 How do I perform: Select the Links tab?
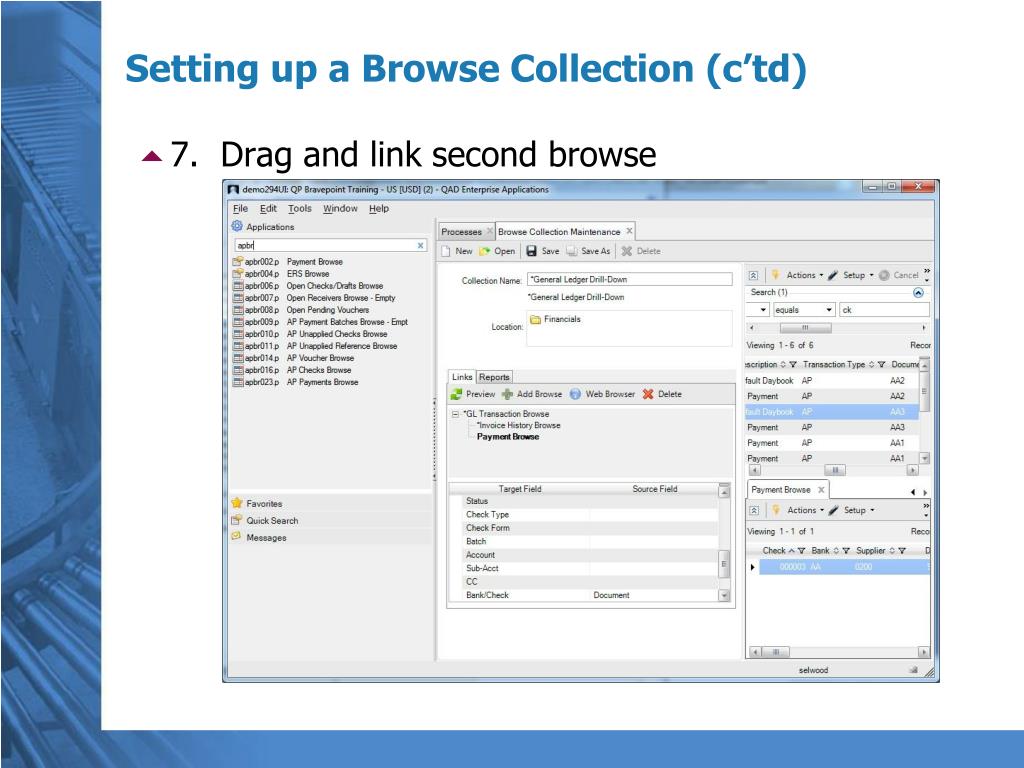(462, 377)
